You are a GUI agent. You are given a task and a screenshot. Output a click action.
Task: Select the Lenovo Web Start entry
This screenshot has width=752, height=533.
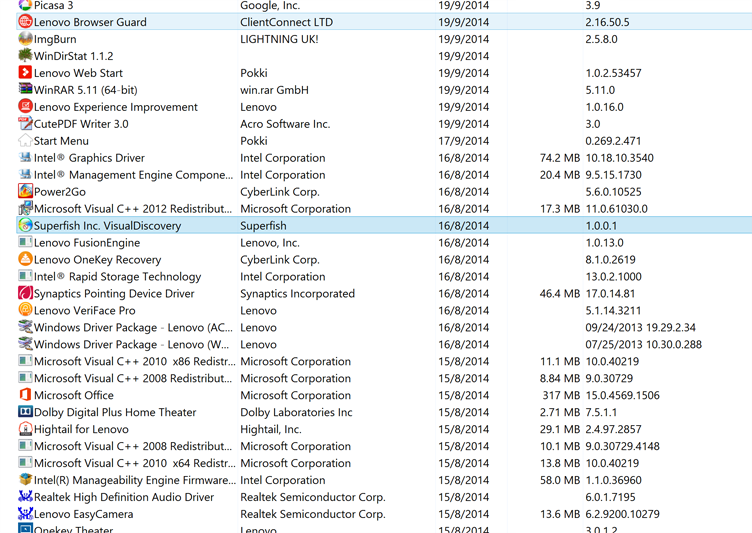coord(78,73)
